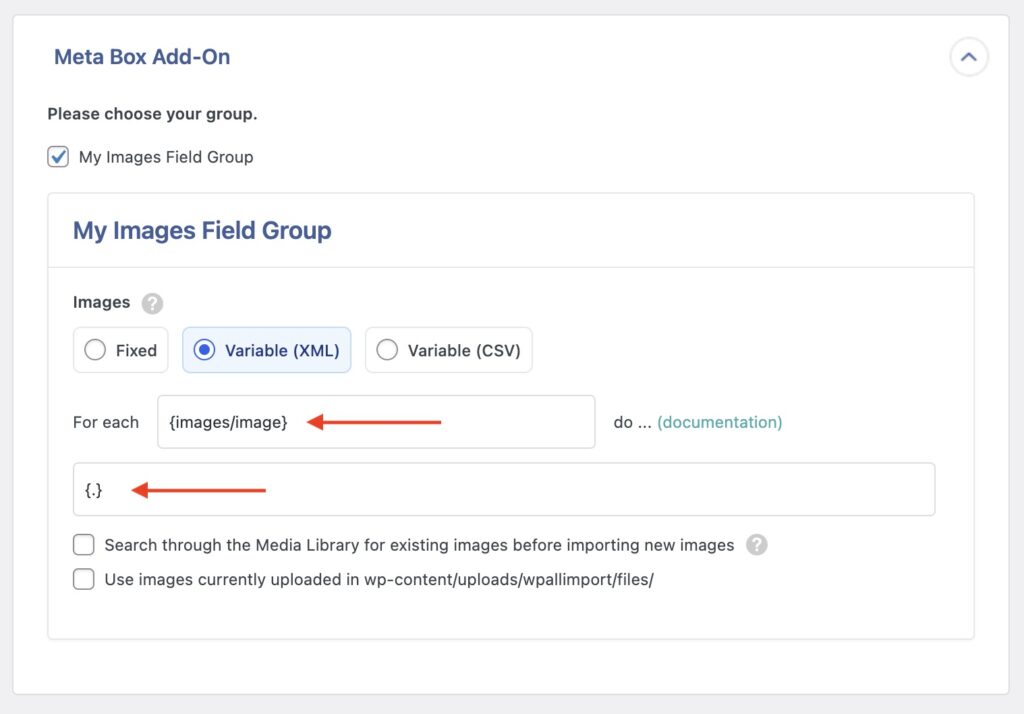Image resolution: width=1024 pixels, height=714 pixels.
Task: Click the For each label
Action: tap(105, 422)
